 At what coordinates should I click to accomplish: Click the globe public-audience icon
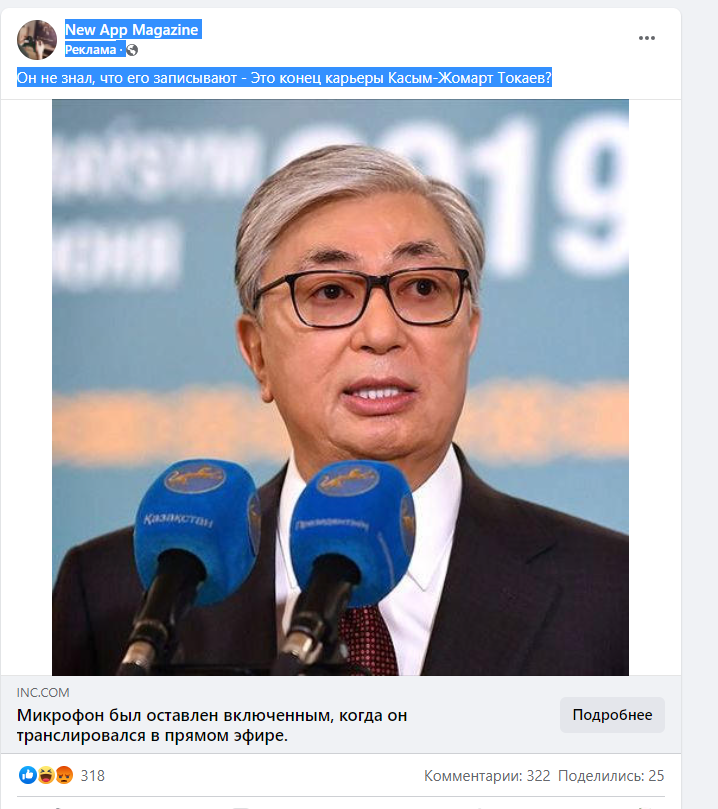click(132, 50)
